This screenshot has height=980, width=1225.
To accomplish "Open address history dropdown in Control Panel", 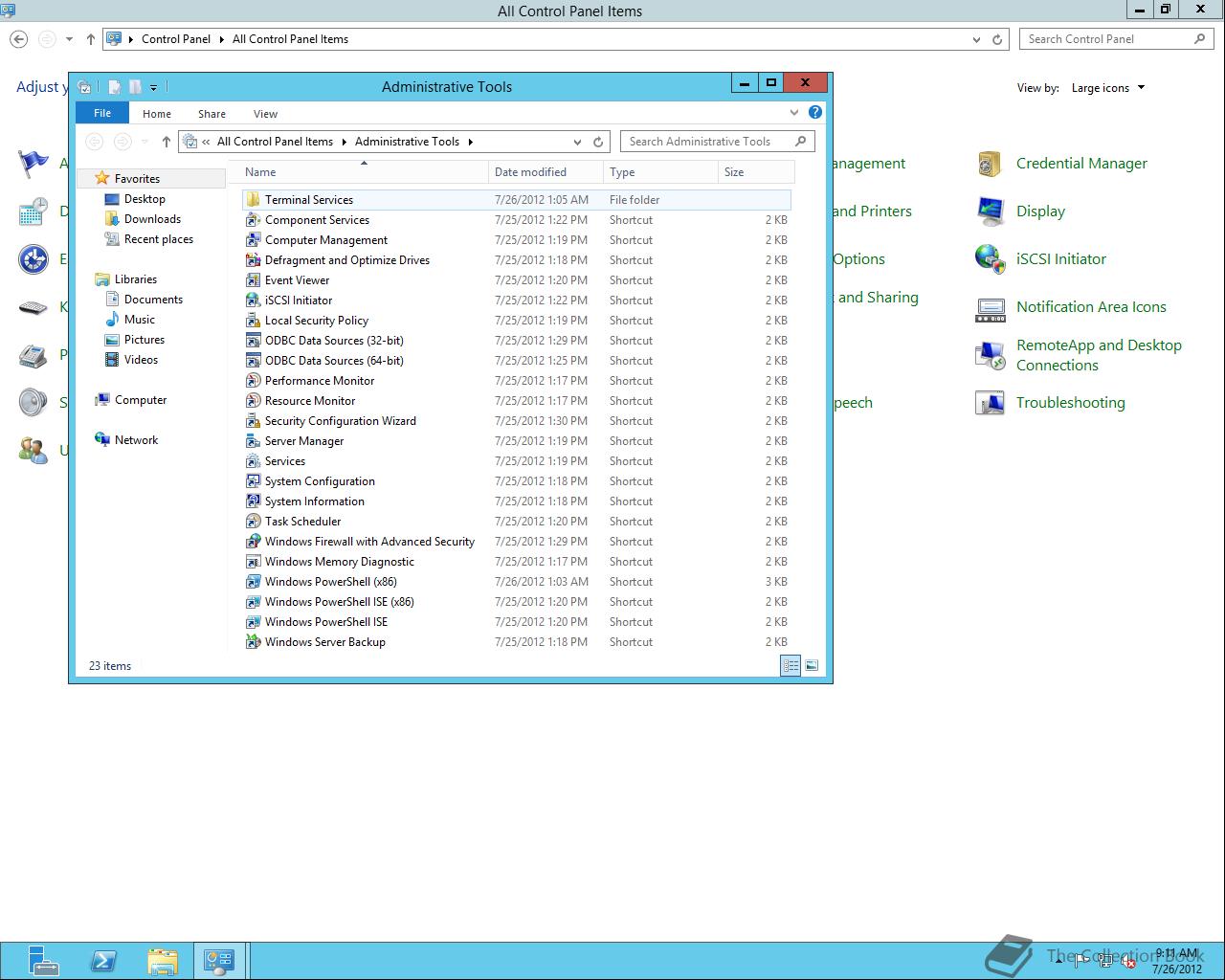I will point(976,39).
